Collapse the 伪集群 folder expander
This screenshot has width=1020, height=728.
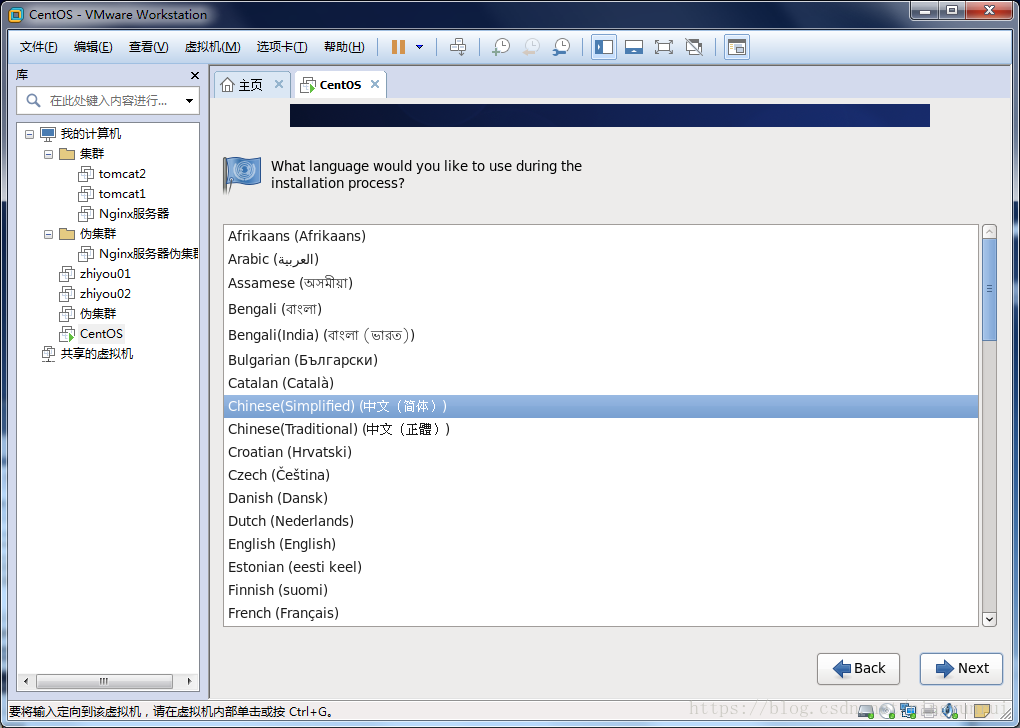pos(48,234)
